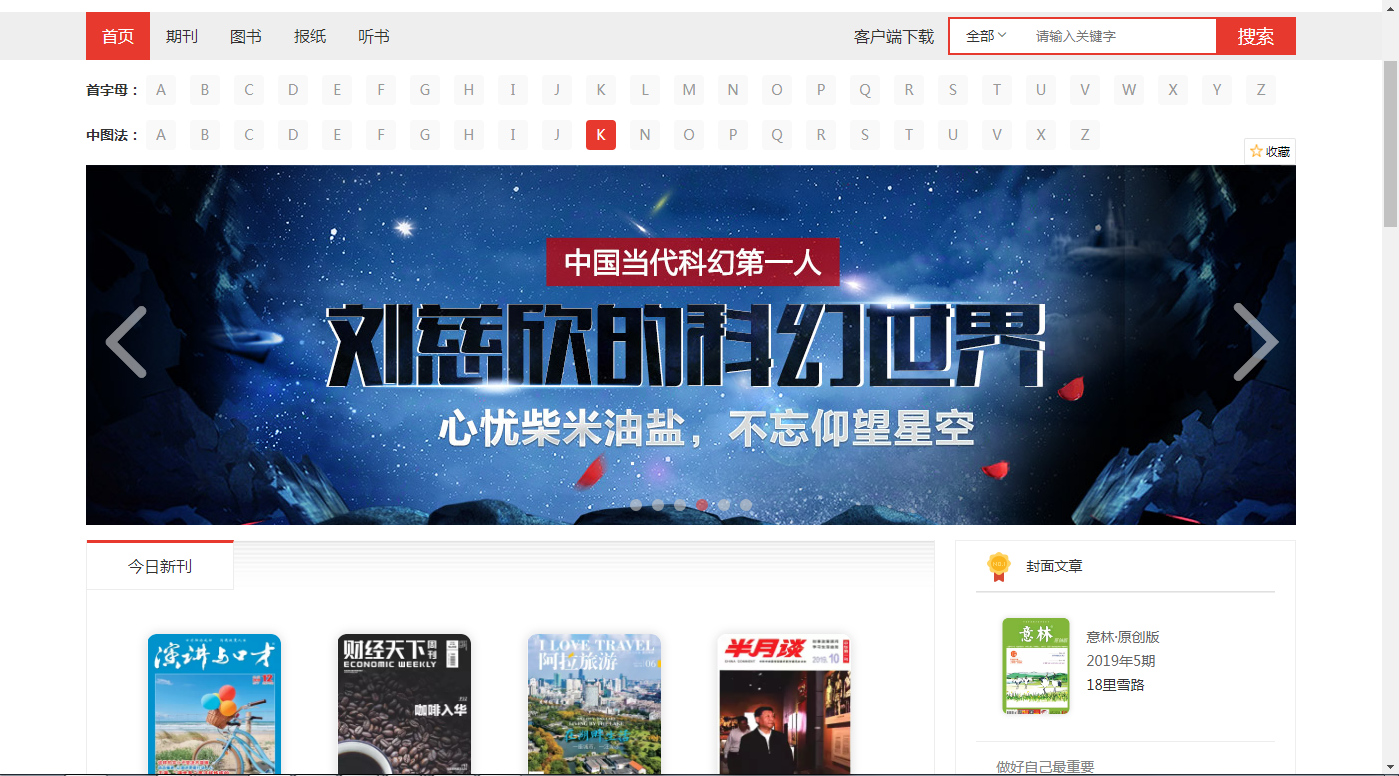1399x776 pixels.
Task: Open the 全部 search category dropdown
Action: tap(986, 36)
